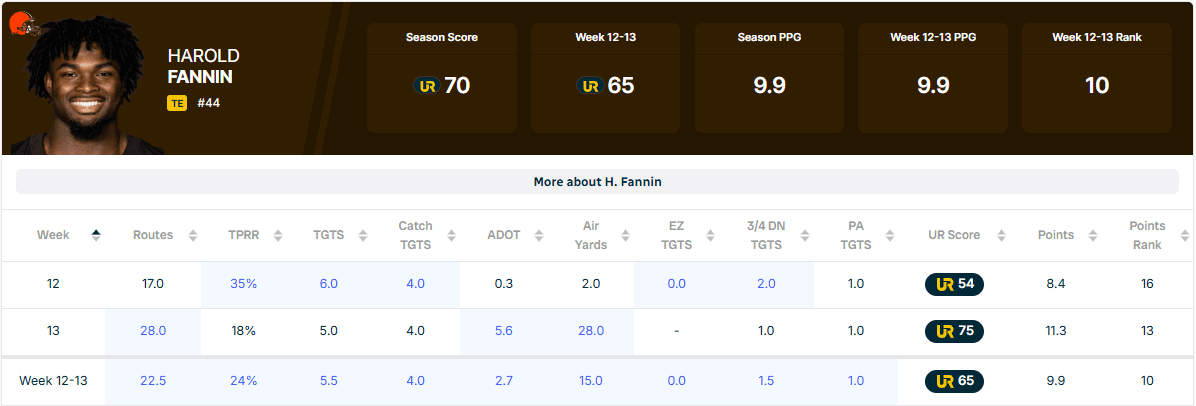
Task: Click the 35% TPRR value in week 12
Action: click(x=243, y=284)
